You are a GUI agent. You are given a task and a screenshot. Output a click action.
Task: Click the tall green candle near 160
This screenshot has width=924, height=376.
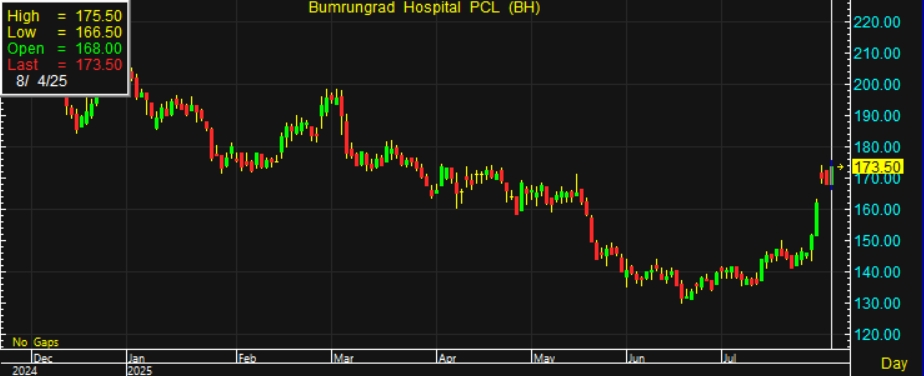(817, 218)
